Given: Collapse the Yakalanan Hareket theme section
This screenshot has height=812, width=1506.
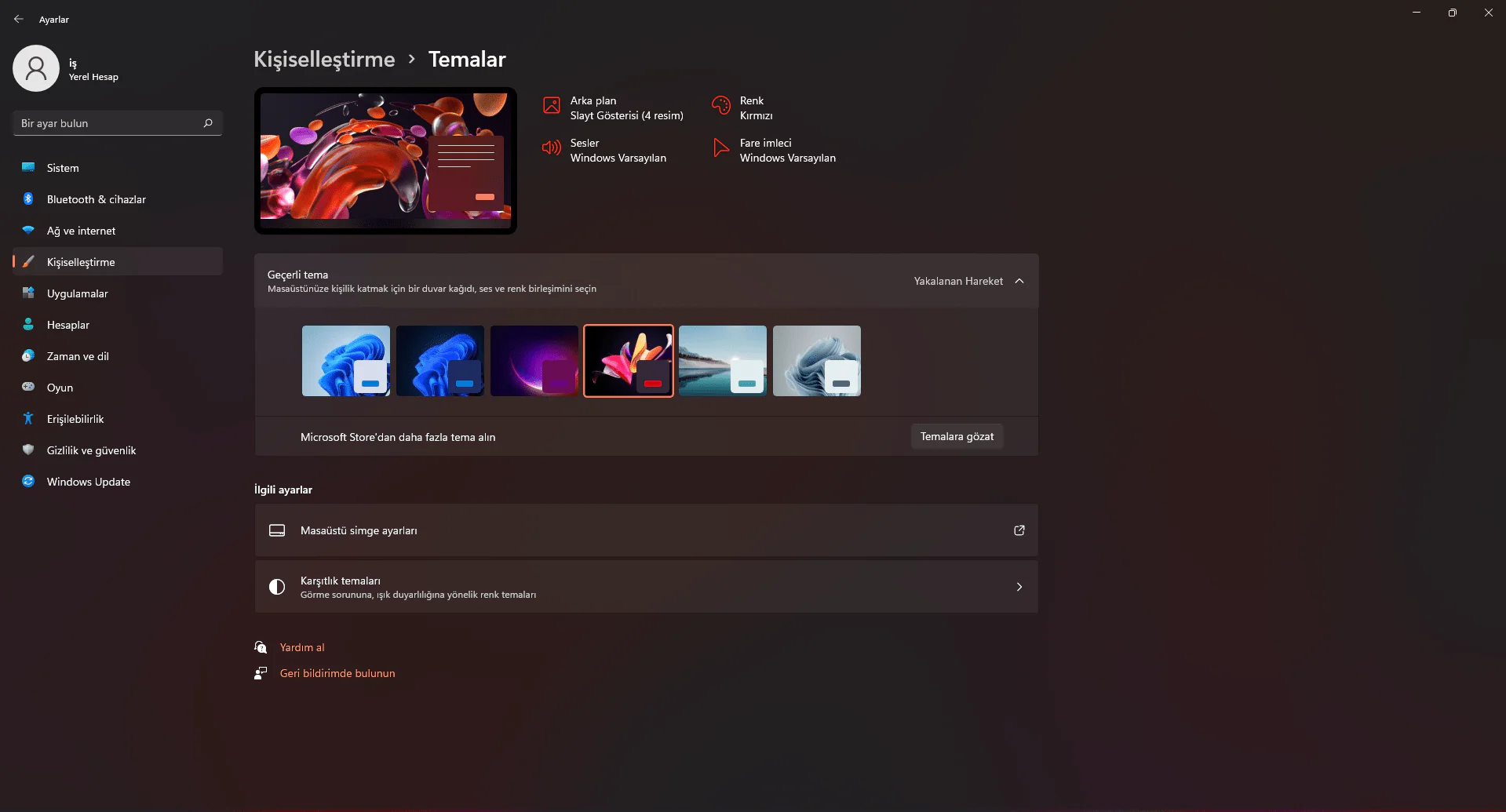Looking at the screenshot, I should pos(1019,280).
